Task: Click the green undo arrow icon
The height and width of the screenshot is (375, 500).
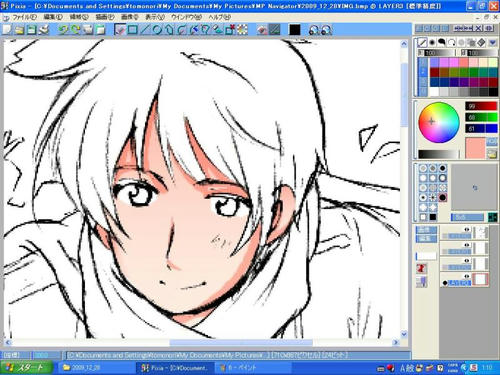Action: coord(63,30)
